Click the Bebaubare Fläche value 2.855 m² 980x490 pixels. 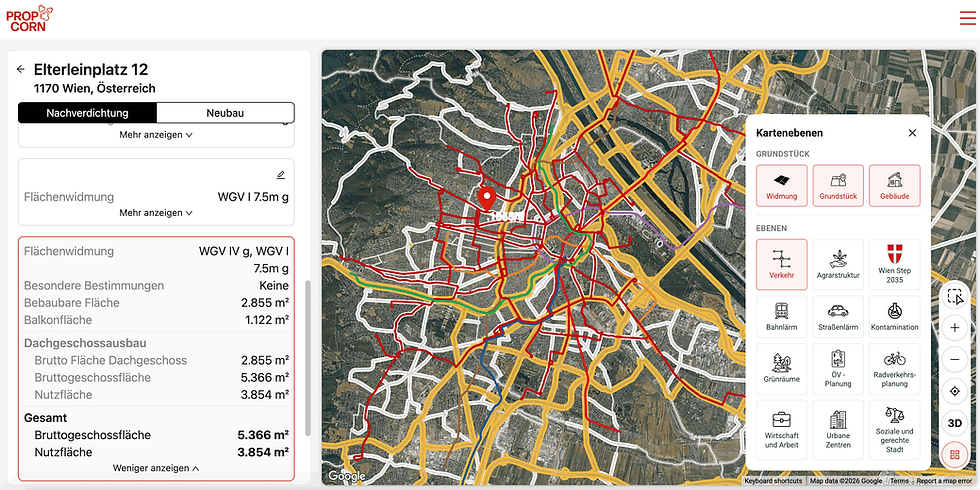click(265, 302)
